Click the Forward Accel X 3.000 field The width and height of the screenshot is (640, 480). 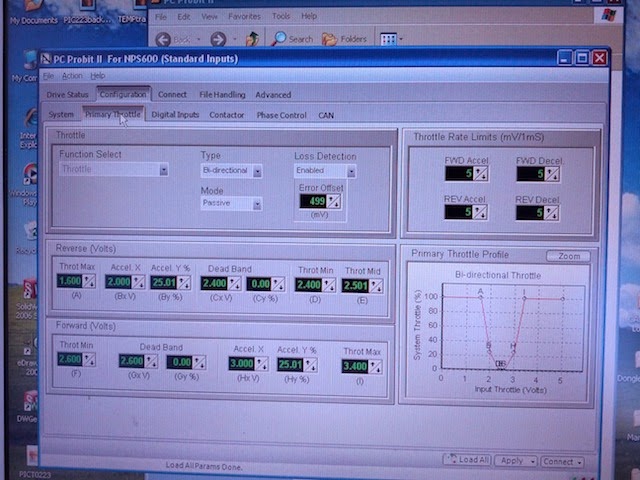(242, 364)
